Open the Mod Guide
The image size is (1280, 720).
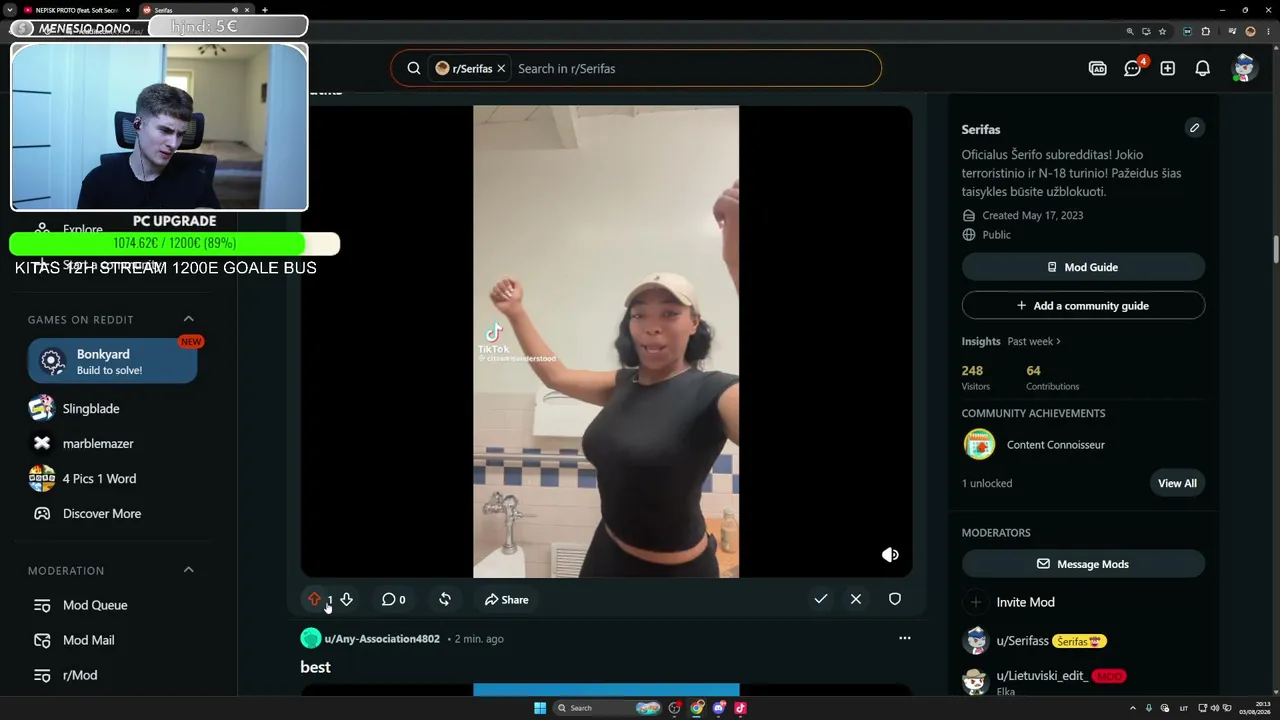[x=1083, y=267]
